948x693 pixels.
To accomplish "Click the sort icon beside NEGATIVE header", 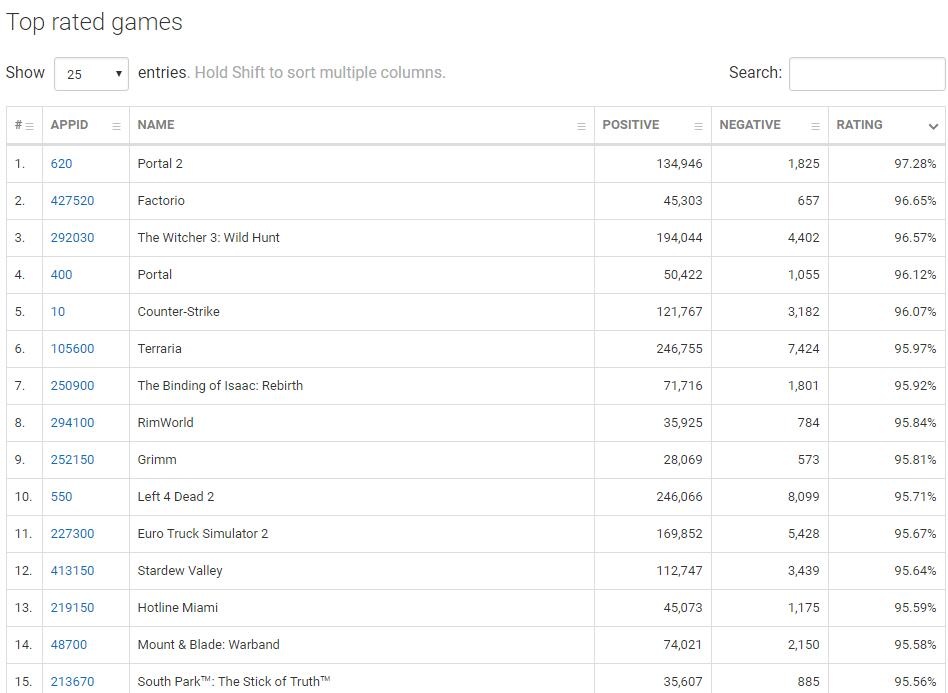I will pos(815,126).
